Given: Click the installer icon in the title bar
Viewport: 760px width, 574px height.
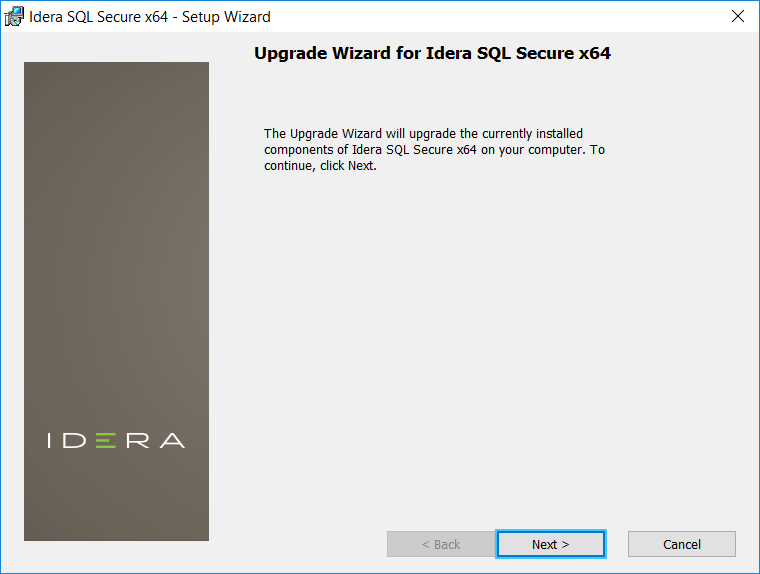Looking at the screenshot, I should click(14, 16).
